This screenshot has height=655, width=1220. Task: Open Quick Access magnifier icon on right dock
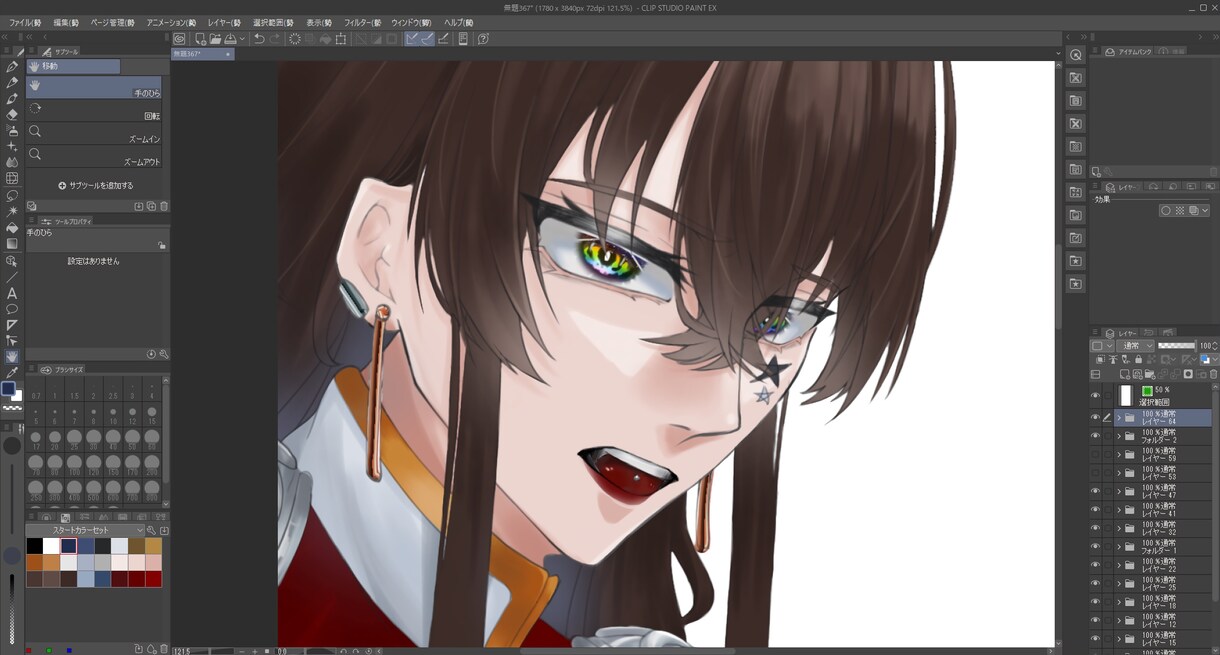point(1076,55)
